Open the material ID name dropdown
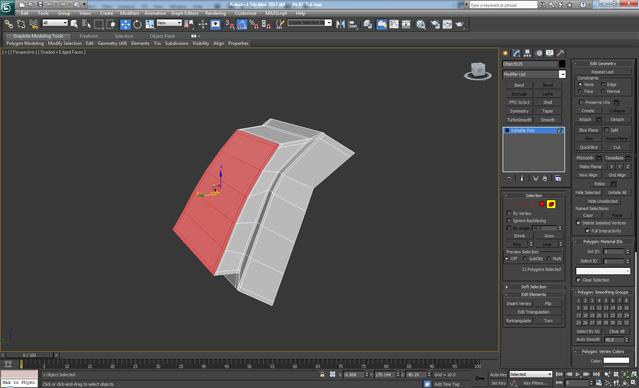The width and height of the screenshot is (639, 388). 603,271
